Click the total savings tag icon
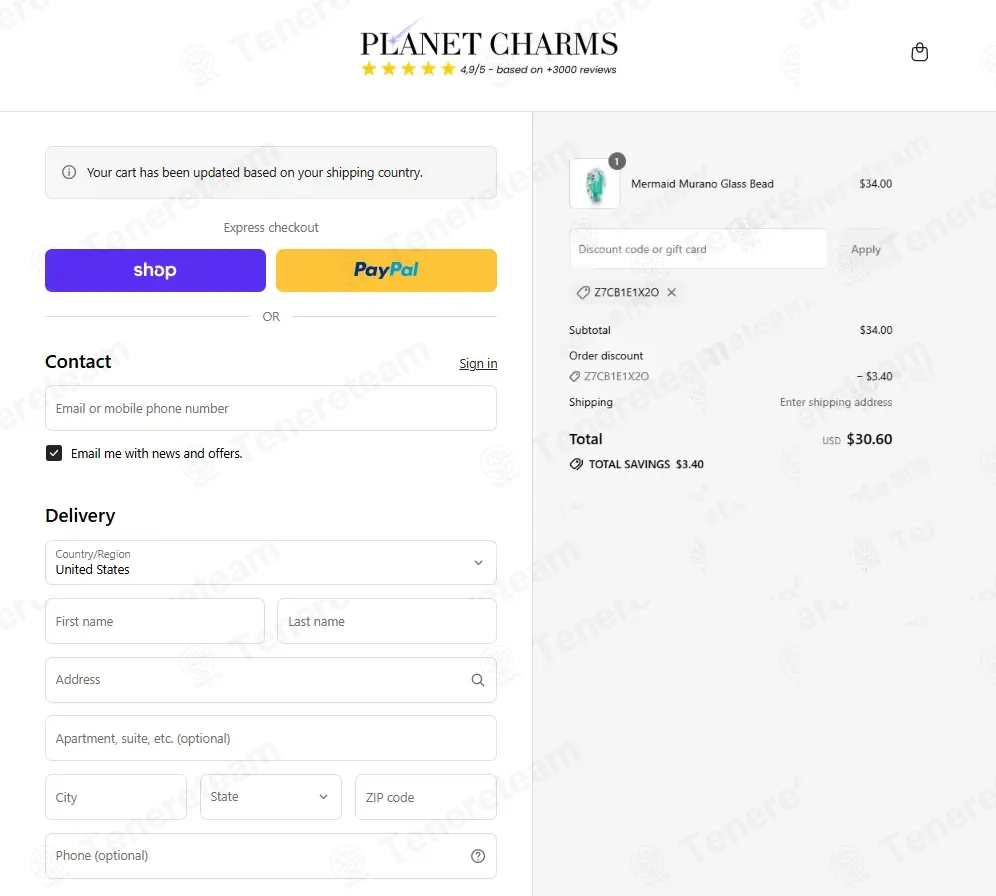Image resolution: width=996 pixels, height=896 pixels. tap(576, 464)
